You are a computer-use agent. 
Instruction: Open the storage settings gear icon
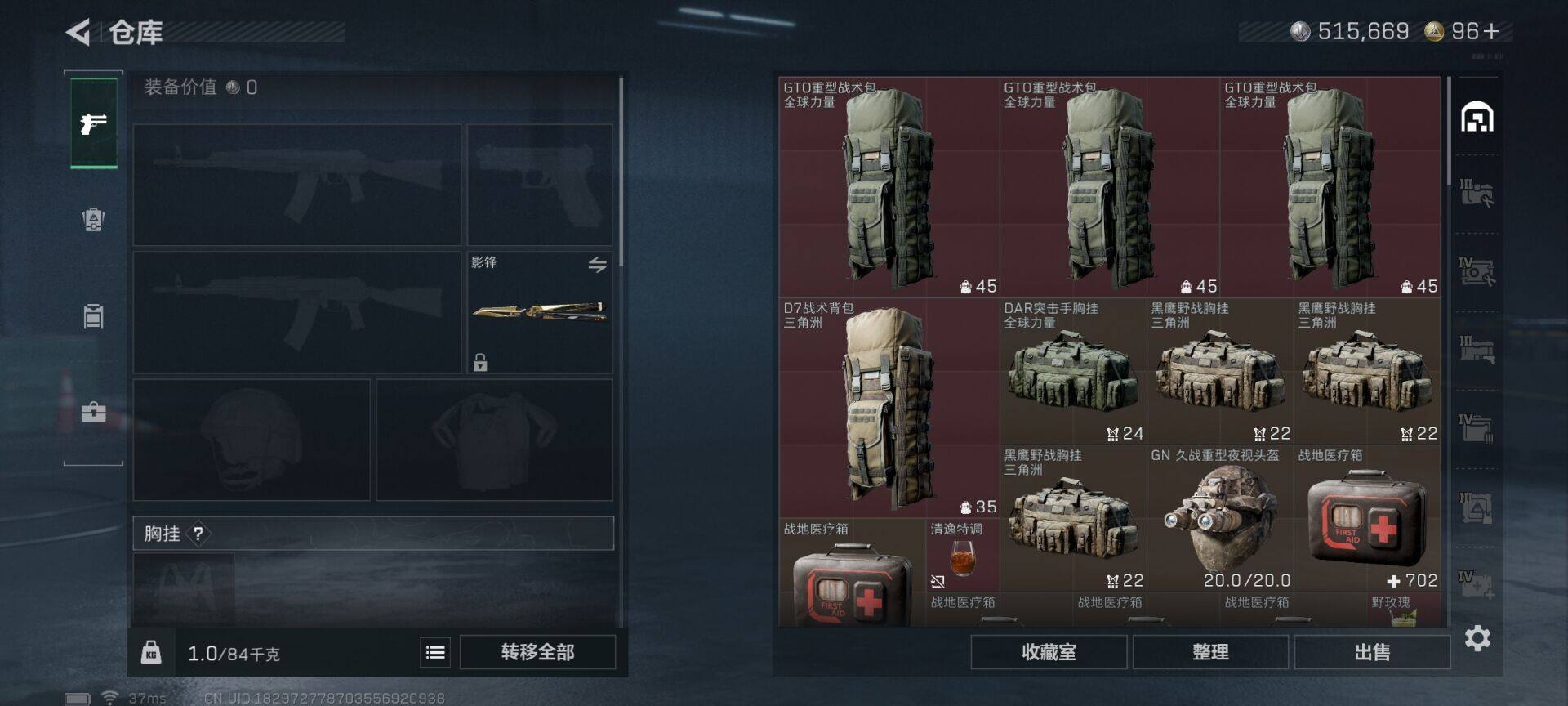(x=1477, y=638)
